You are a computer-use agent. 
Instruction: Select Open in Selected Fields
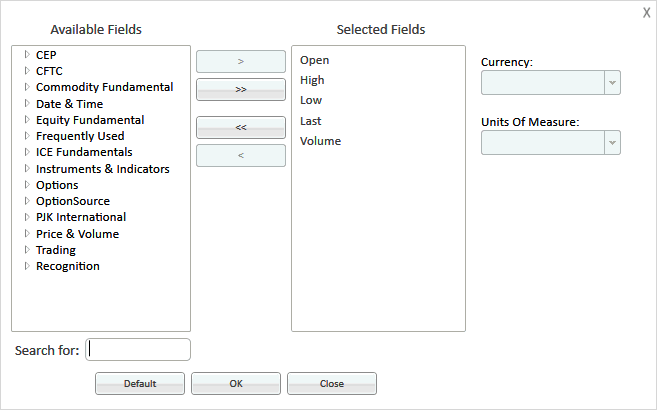pyautogui.click(x=315, y=60)
